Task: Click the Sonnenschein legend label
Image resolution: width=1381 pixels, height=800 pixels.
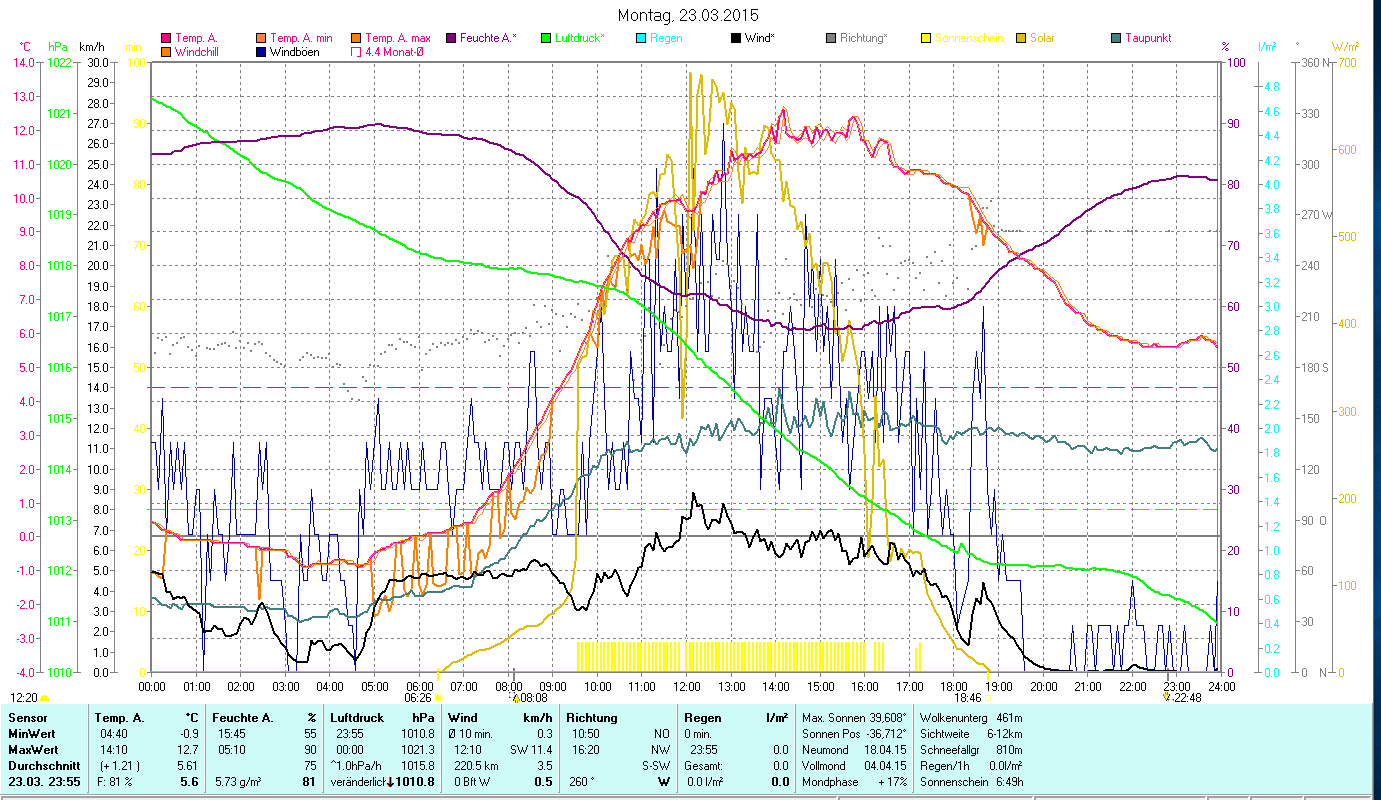Action: pos(967,38)
